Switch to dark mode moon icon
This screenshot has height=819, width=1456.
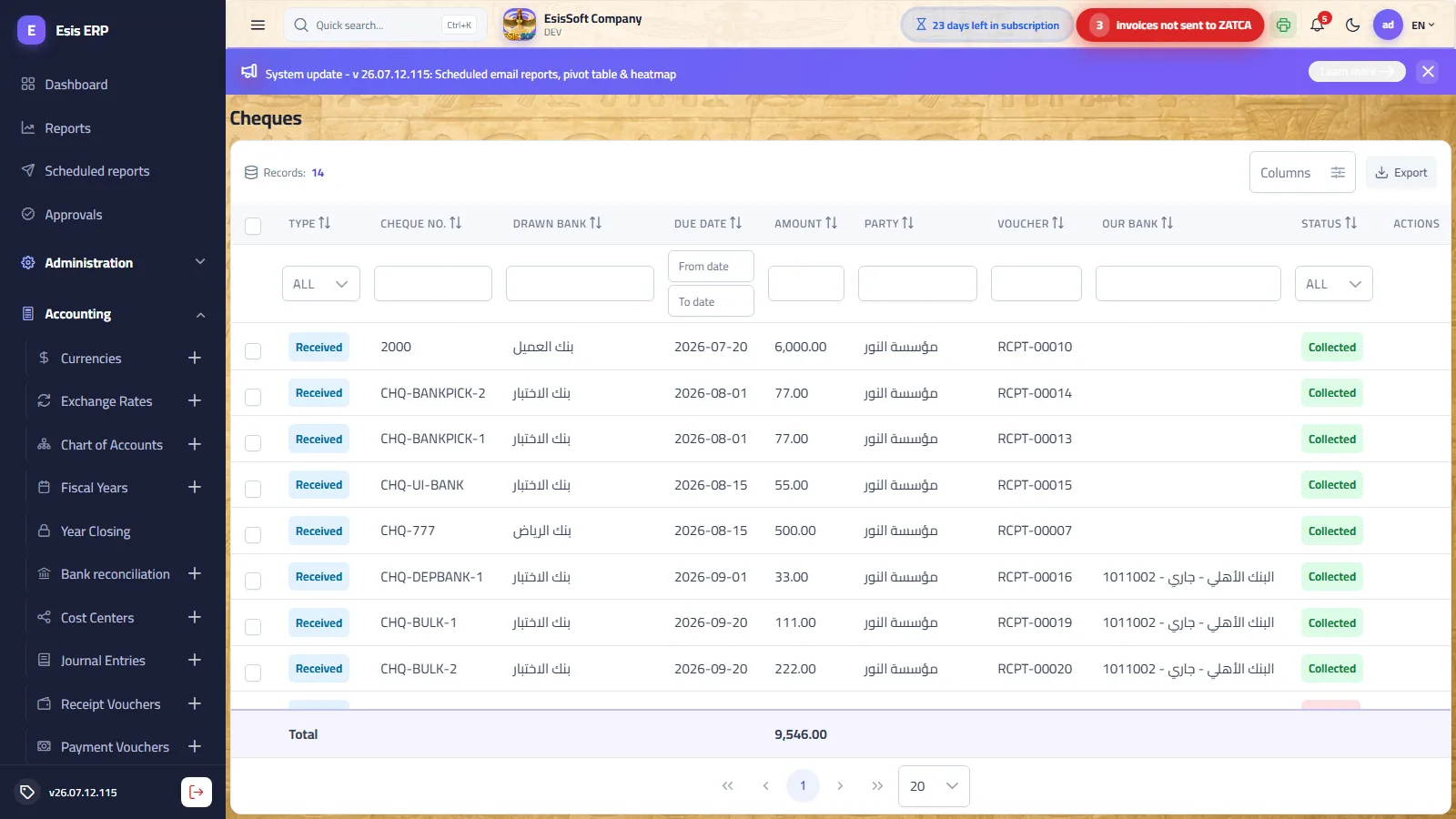coord(1352,25)
